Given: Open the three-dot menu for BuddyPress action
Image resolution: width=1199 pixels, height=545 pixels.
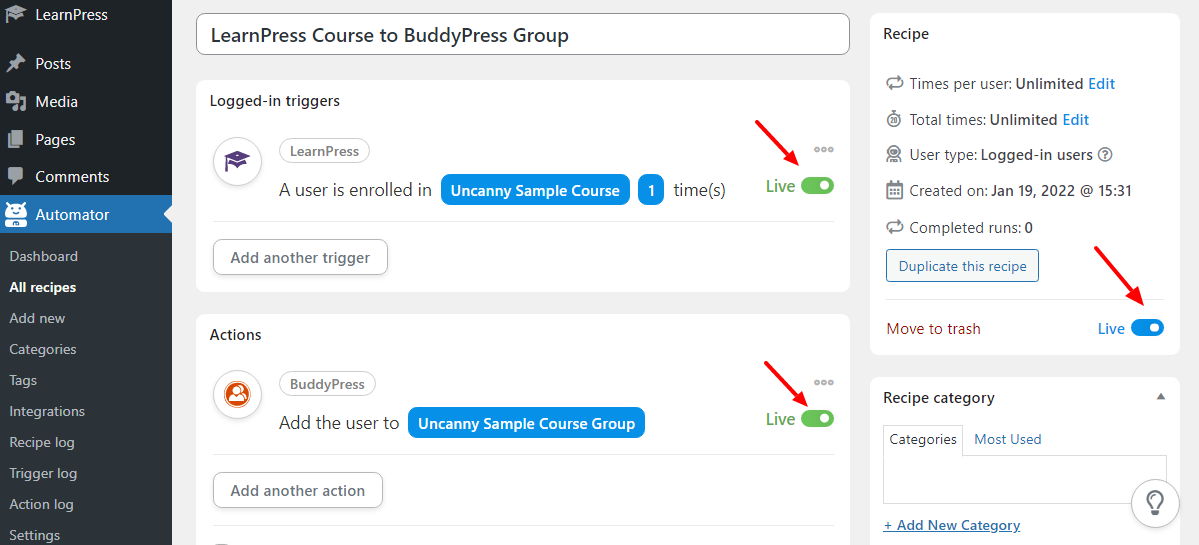Looking at the screenshot, I should [x=824, y=382].
